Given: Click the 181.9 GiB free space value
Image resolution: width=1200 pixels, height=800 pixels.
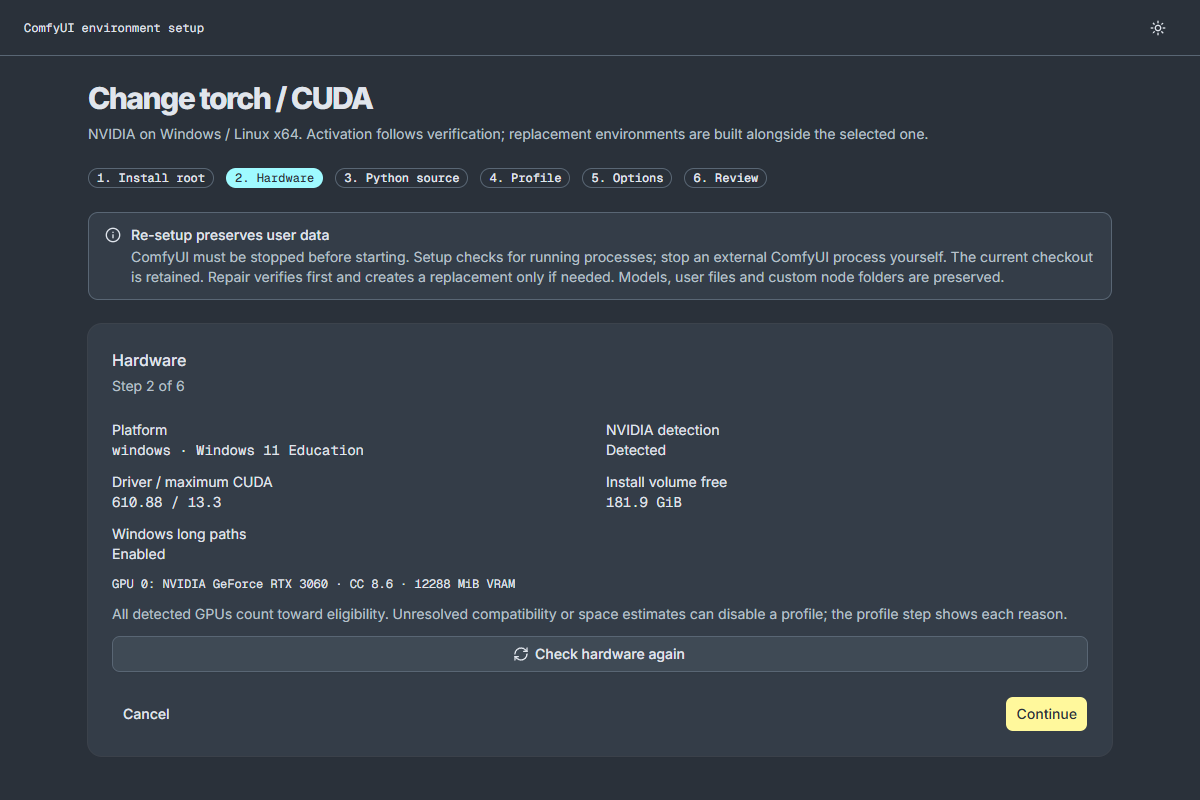Looking at the screenshot, I should click(x=644, y=502).
